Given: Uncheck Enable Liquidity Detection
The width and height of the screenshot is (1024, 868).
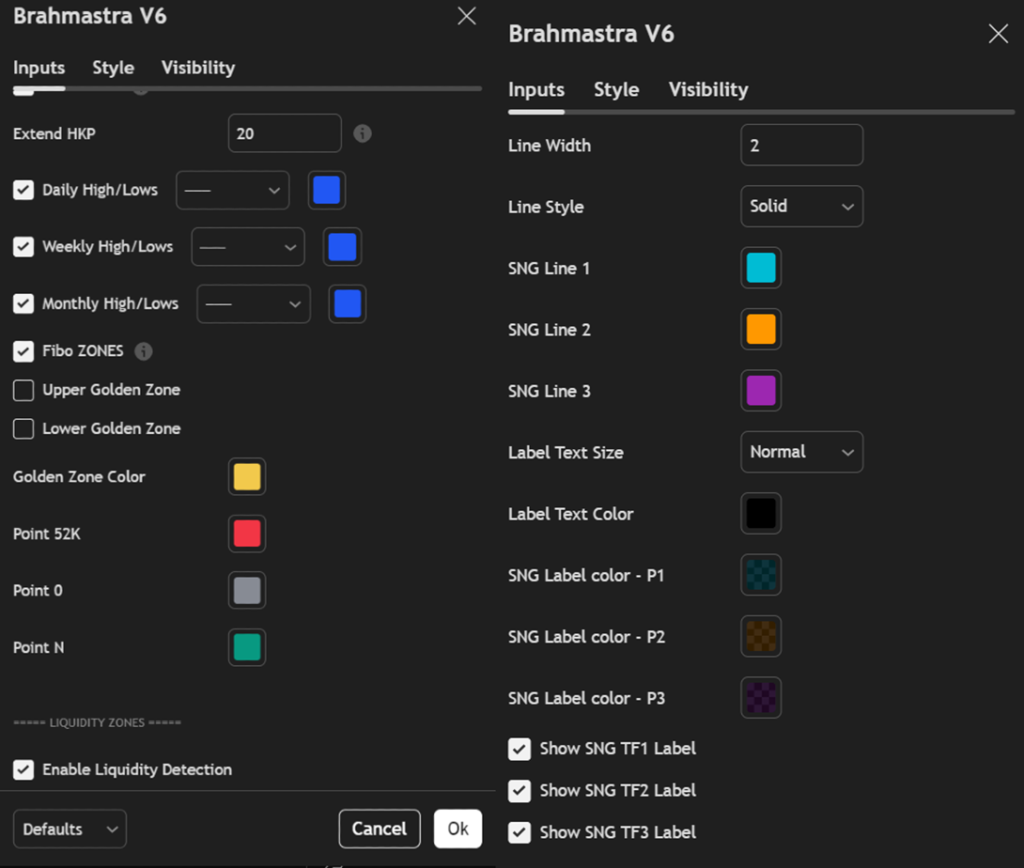Looking at the screenshot, I should tap(23, 769).
